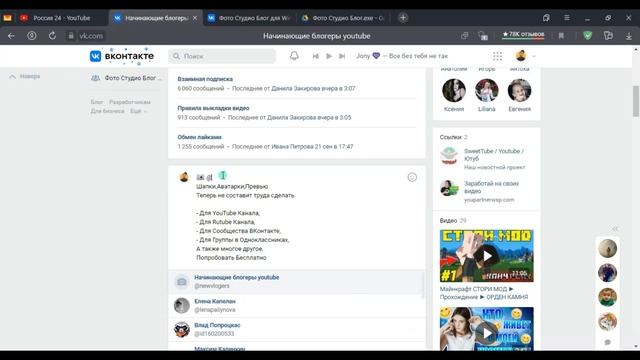
Task: Click the Разработчикам footer link
Action: pos(130,102)
